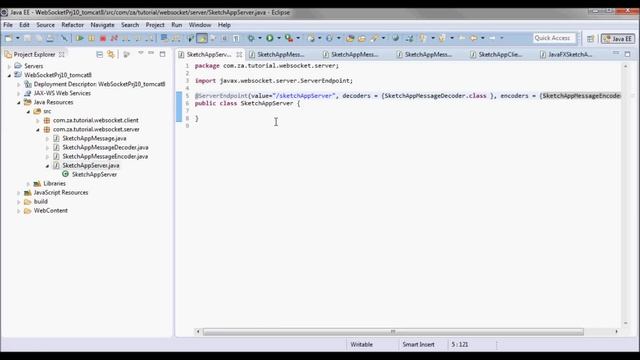The image size is (640, 360).
Task: Expand the Libraries node
Action: (x=28, y=184)
